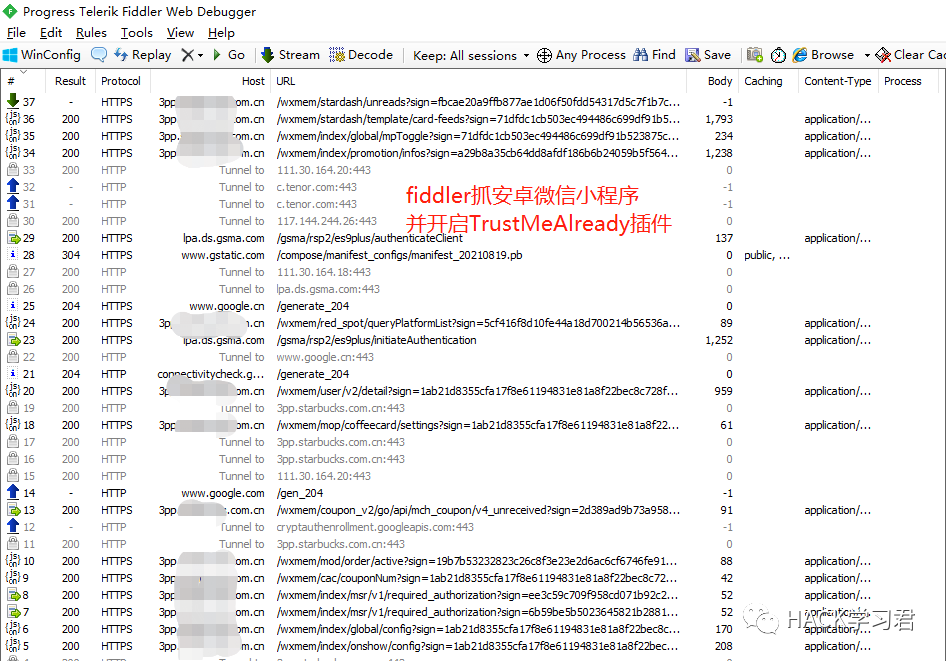This screenshot has height=661, width=946.
Task: Click JSON icon of session 20
Action: [13, 391]
